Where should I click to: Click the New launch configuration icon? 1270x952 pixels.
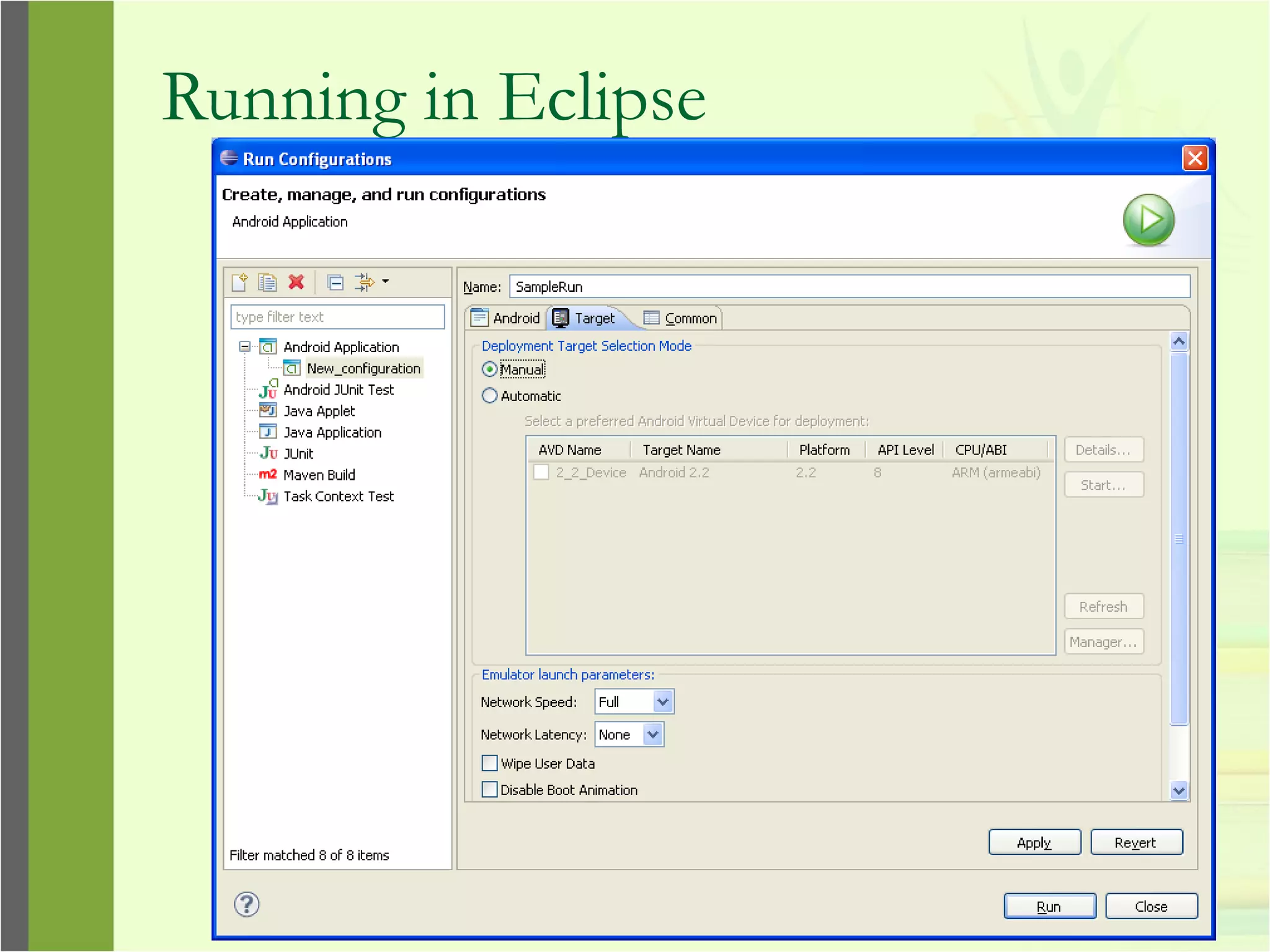pyautogui.click(x=239, y=283)
